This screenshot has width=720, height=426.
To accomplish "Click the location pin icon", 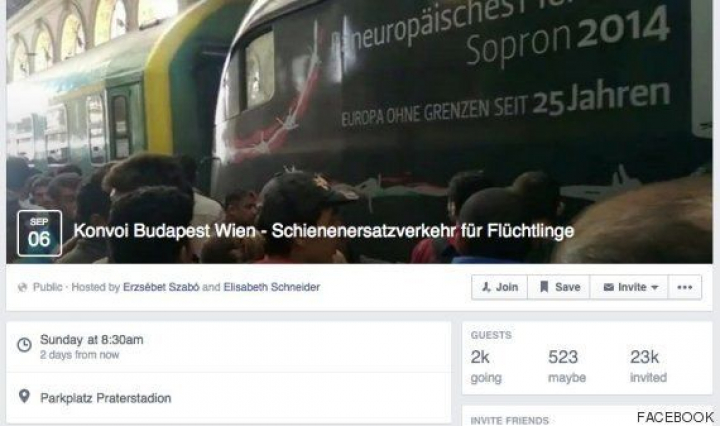I will pos(24,396).
